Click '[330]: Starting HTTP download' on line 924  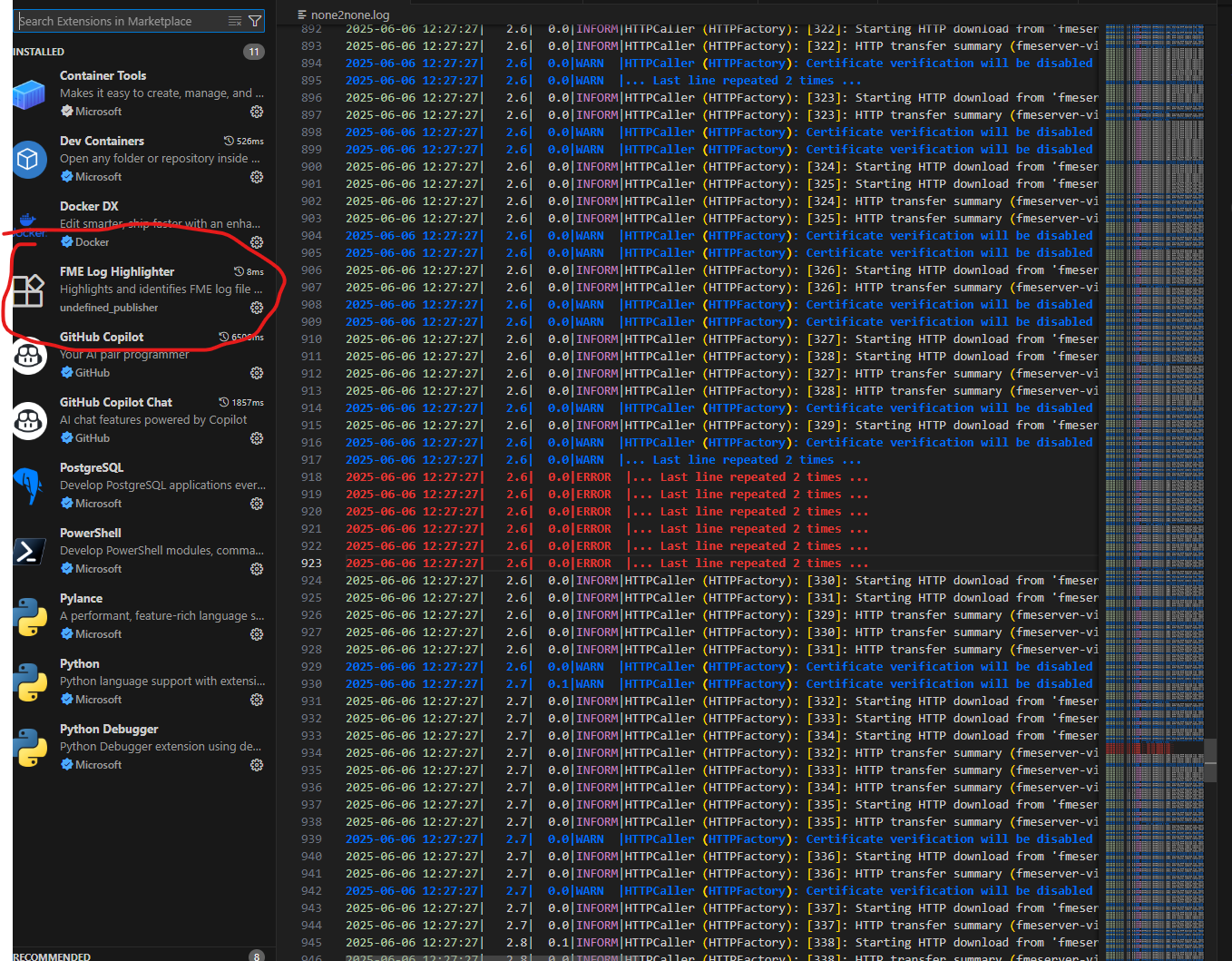click(x=907, y=581)
